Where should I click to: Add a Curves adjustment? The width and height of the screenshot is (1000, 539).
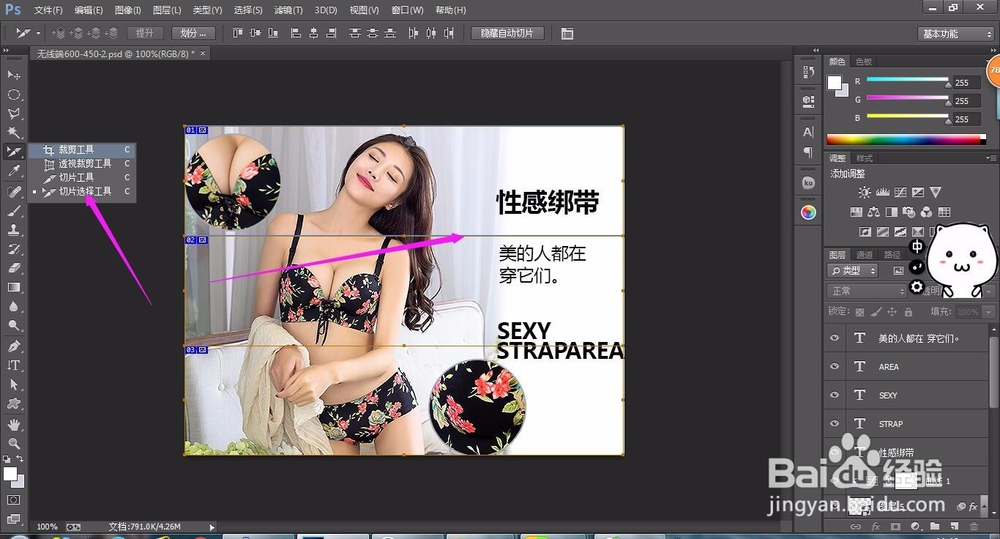[900, 192]
